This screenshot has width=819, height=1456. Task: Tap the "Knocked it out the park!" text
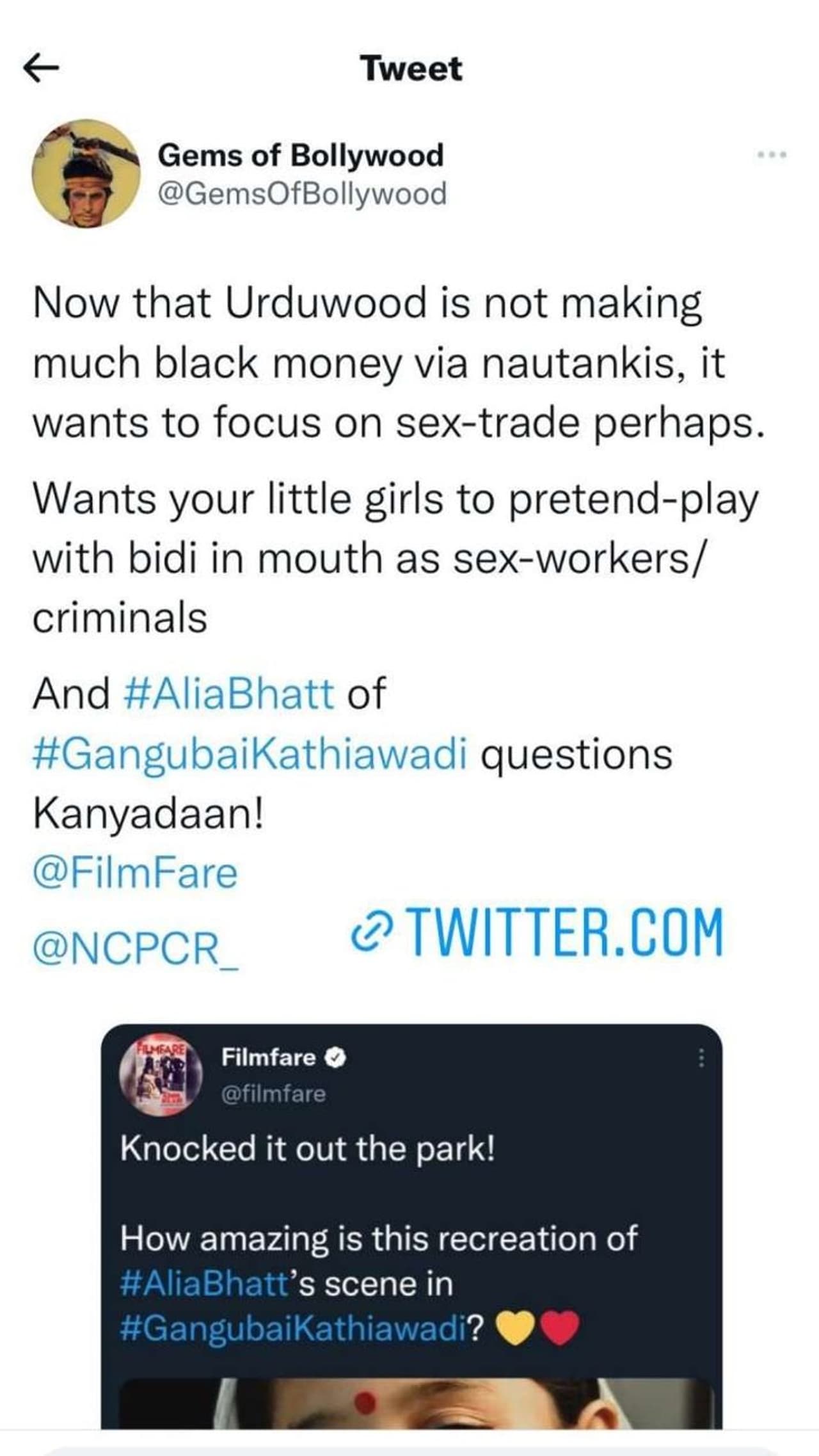point(307,1148)
